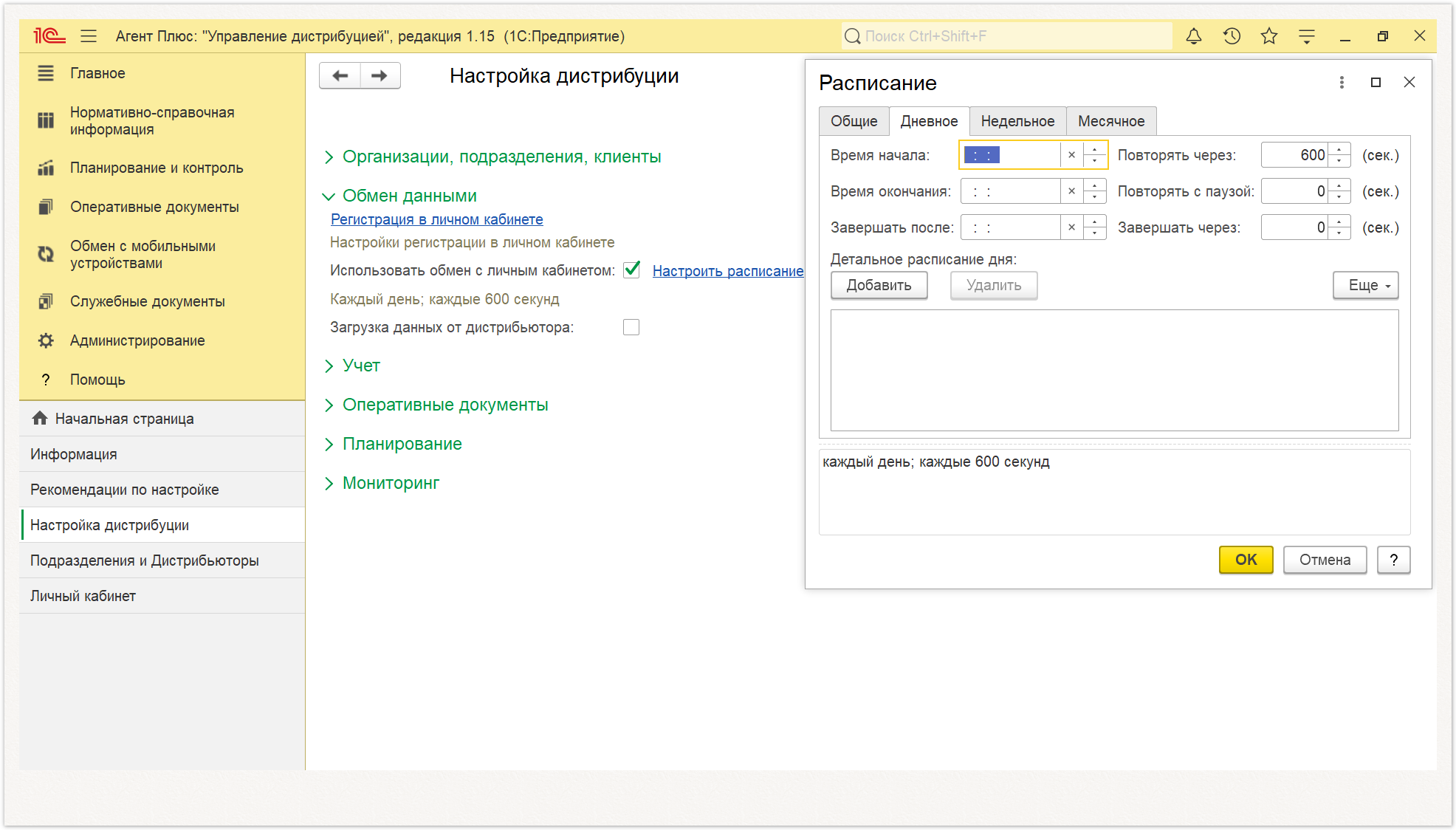Select the Дневное tab
Viewport: 1456px width, 830px height.
tap(929, 121)
